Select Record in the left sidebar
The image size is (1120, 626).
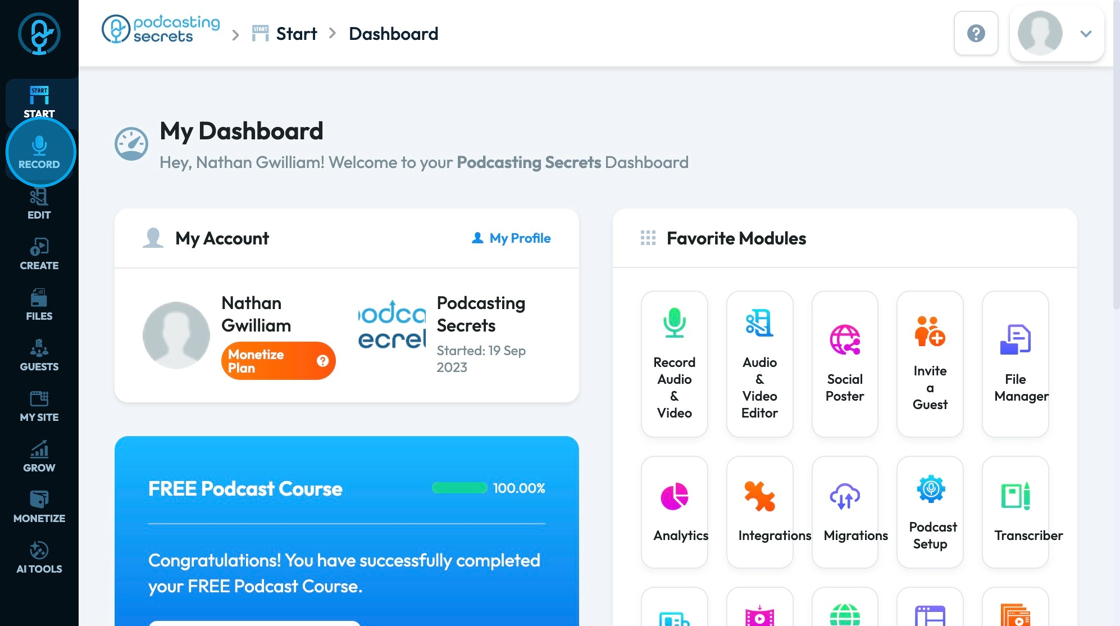[x=39, y=152]
